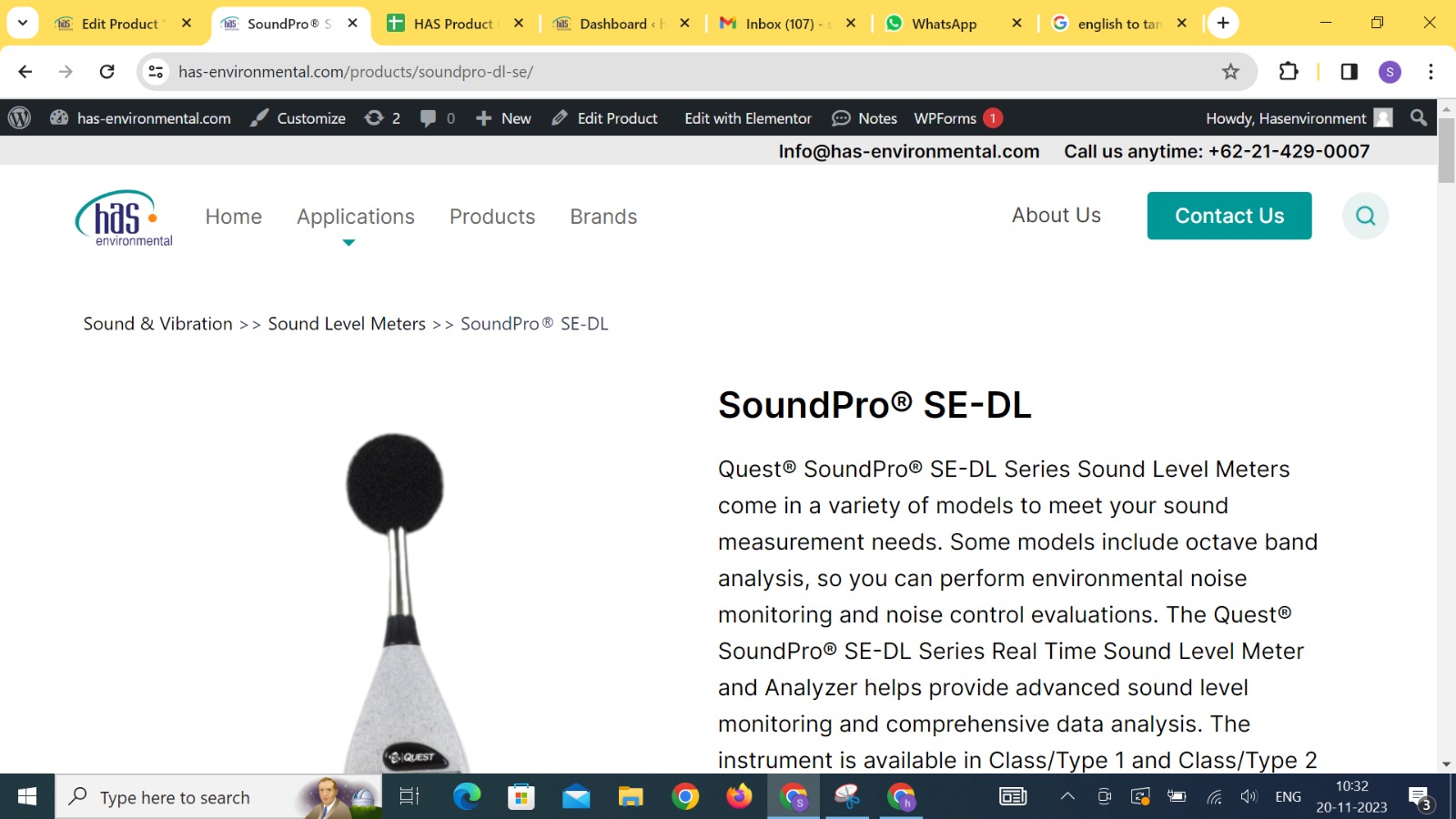Open the tab search dropdown arrow

(23, 24)
